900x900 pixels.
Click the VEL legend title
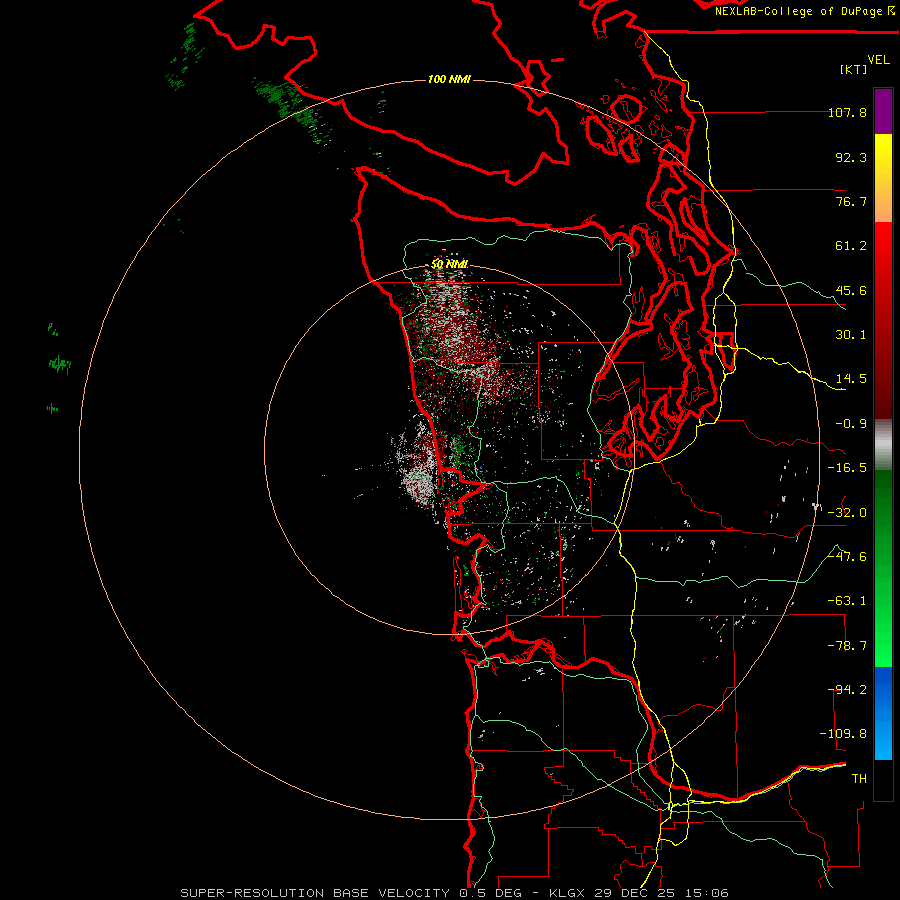tap(878, 59)
